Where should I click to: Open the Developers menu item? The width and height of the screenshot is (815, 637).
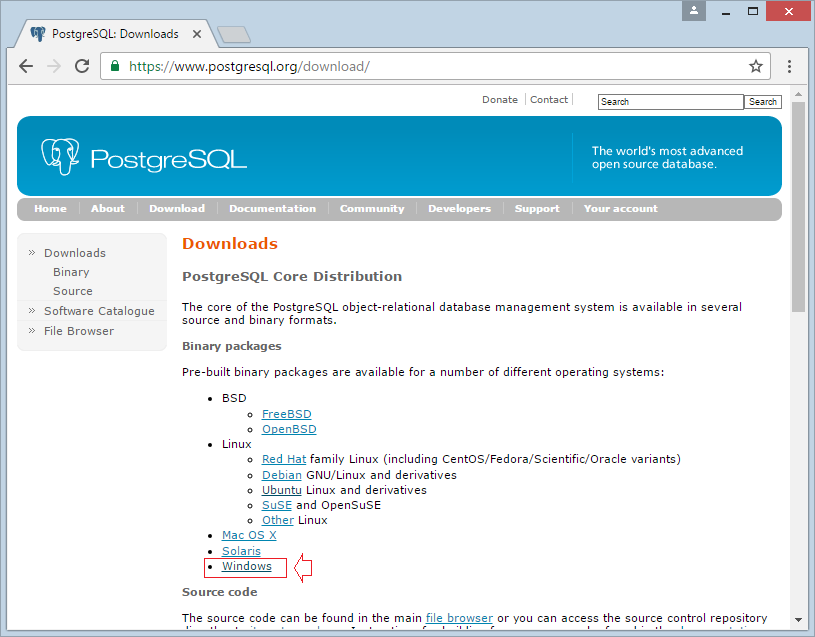[x=459, y=208]
